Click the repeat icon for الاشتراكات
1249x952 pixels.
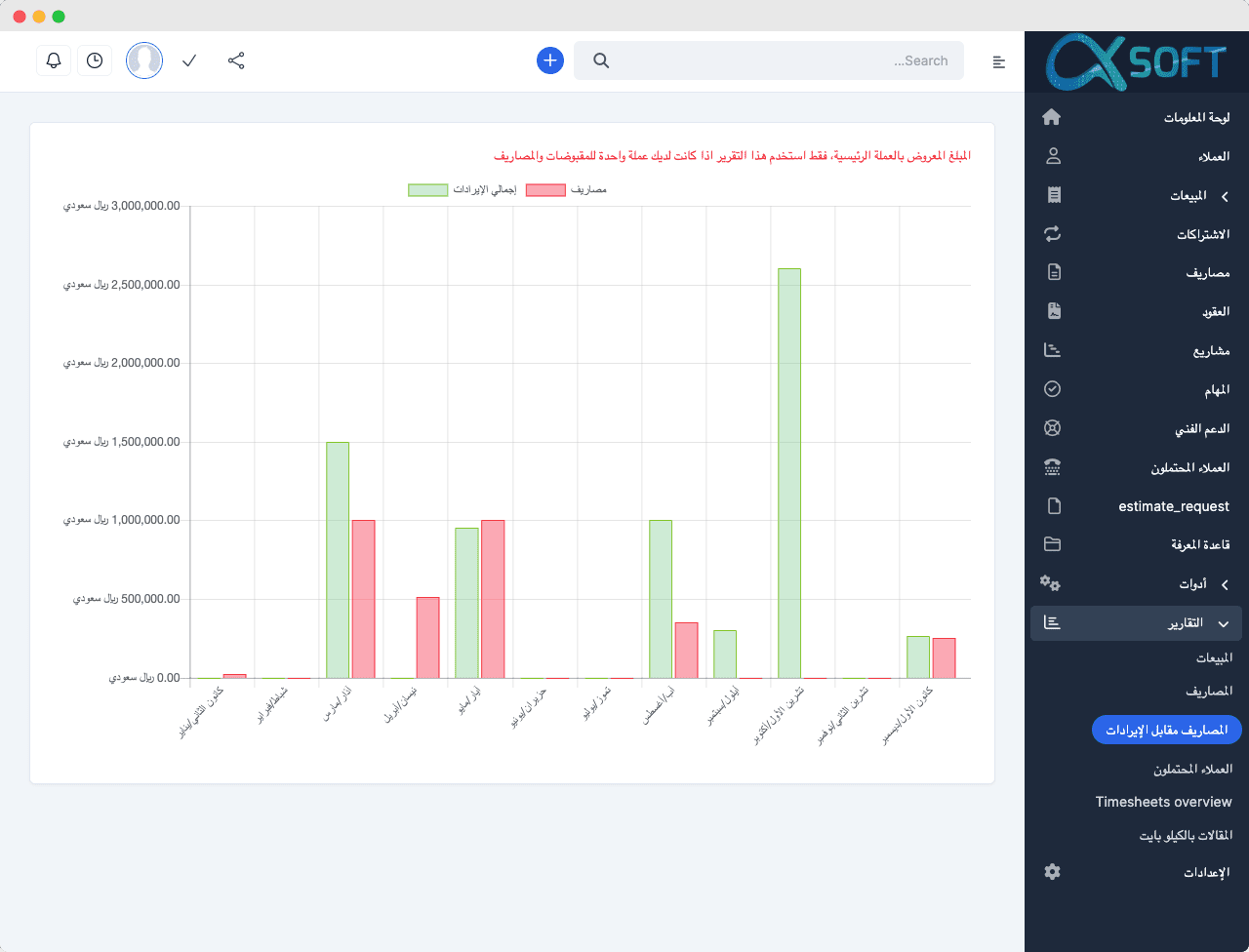(x=1052, y=234)
